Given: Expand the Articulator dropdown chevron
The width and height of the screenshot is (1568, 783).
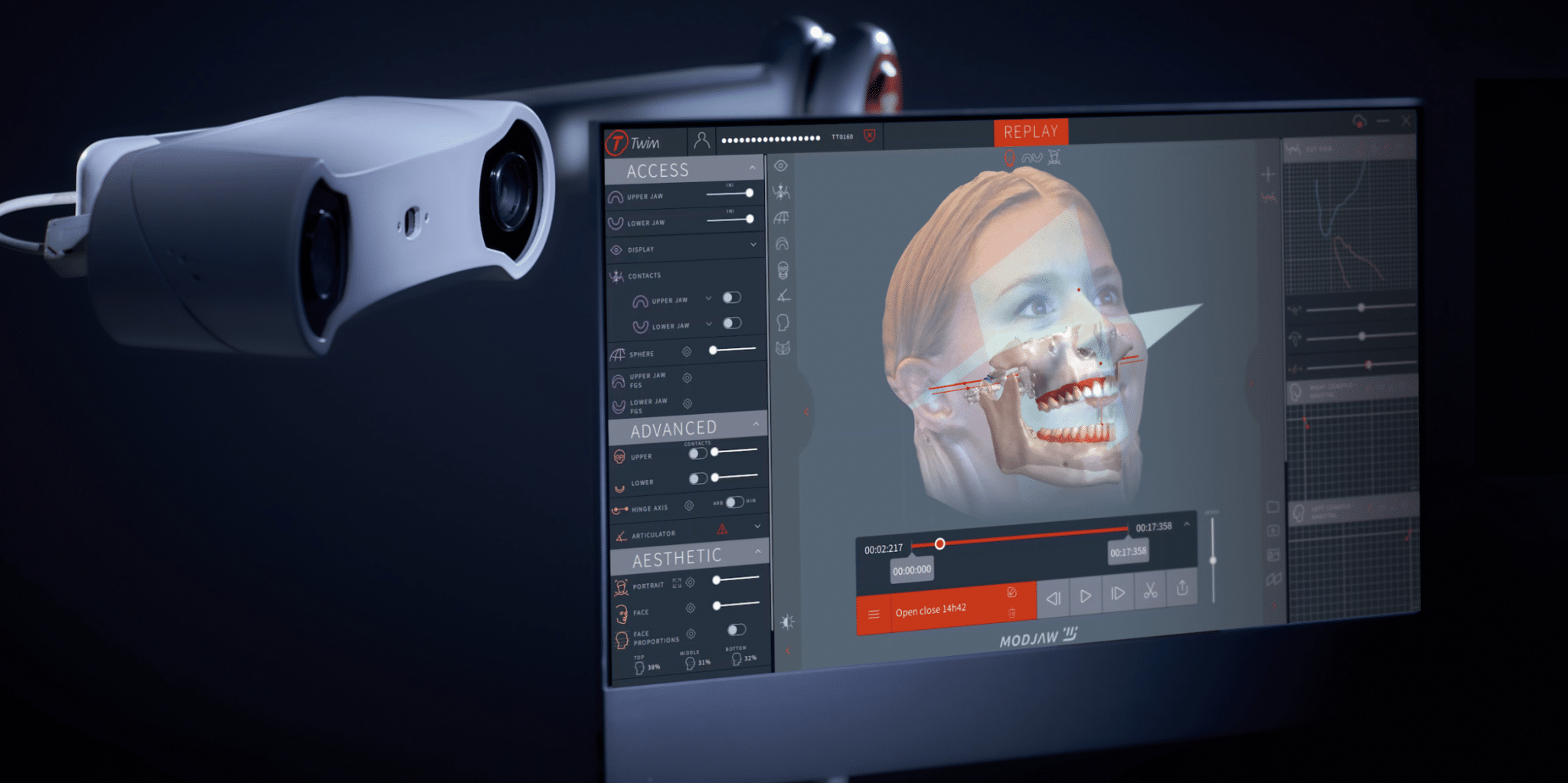Looking at the screenshot, I should [x=758, y=527].
